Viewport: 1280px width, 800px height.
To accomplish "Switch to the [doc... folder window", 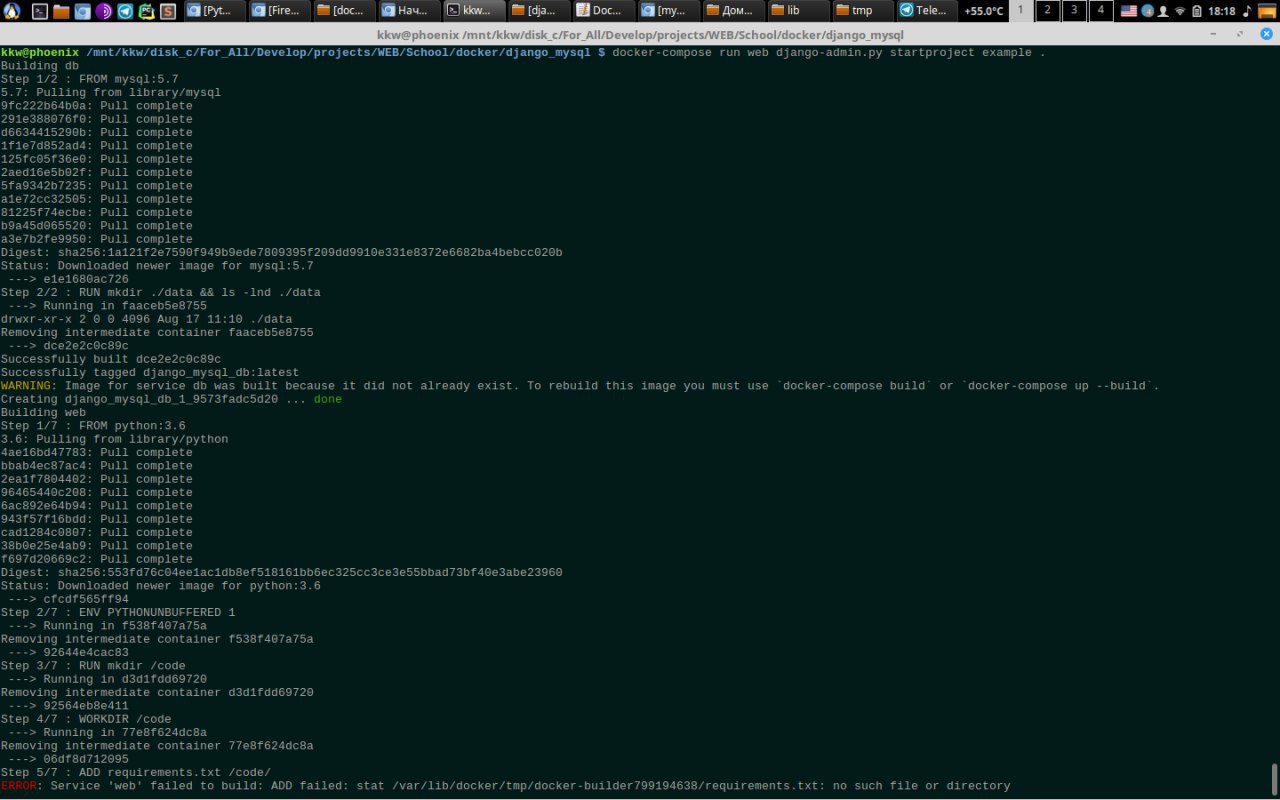I will point(345,11).
